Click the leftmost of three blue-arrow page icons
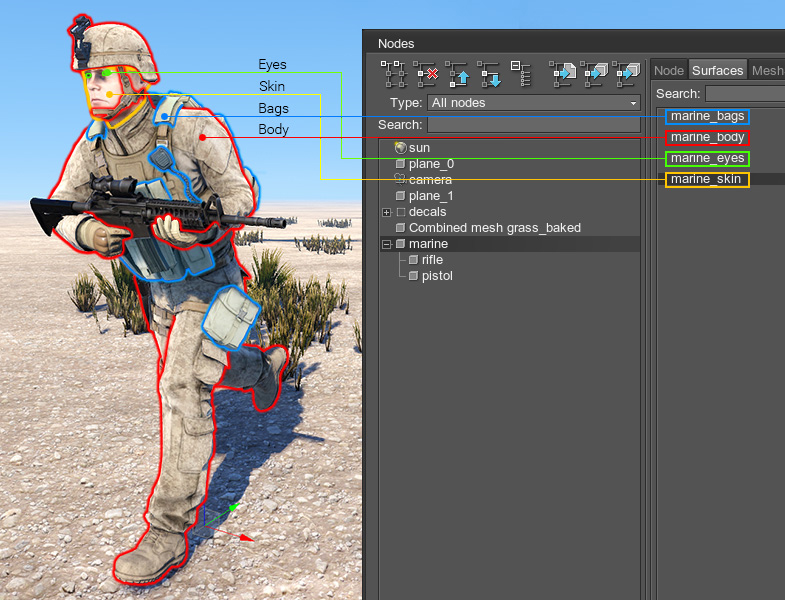This screenshot has width=785, height=600. (x=563, y=72)
